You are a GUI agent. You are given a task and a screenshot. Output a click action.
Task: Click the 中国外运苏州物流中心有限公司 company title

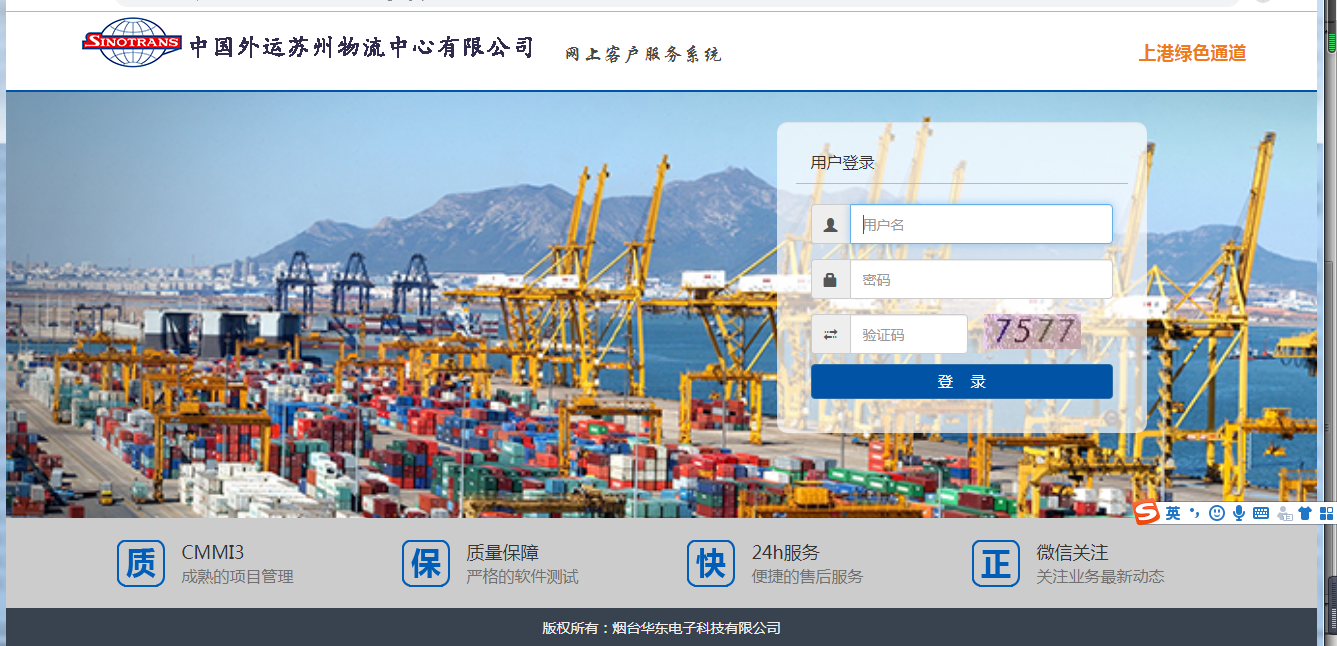pyautogui.click(x=362, y=47)
